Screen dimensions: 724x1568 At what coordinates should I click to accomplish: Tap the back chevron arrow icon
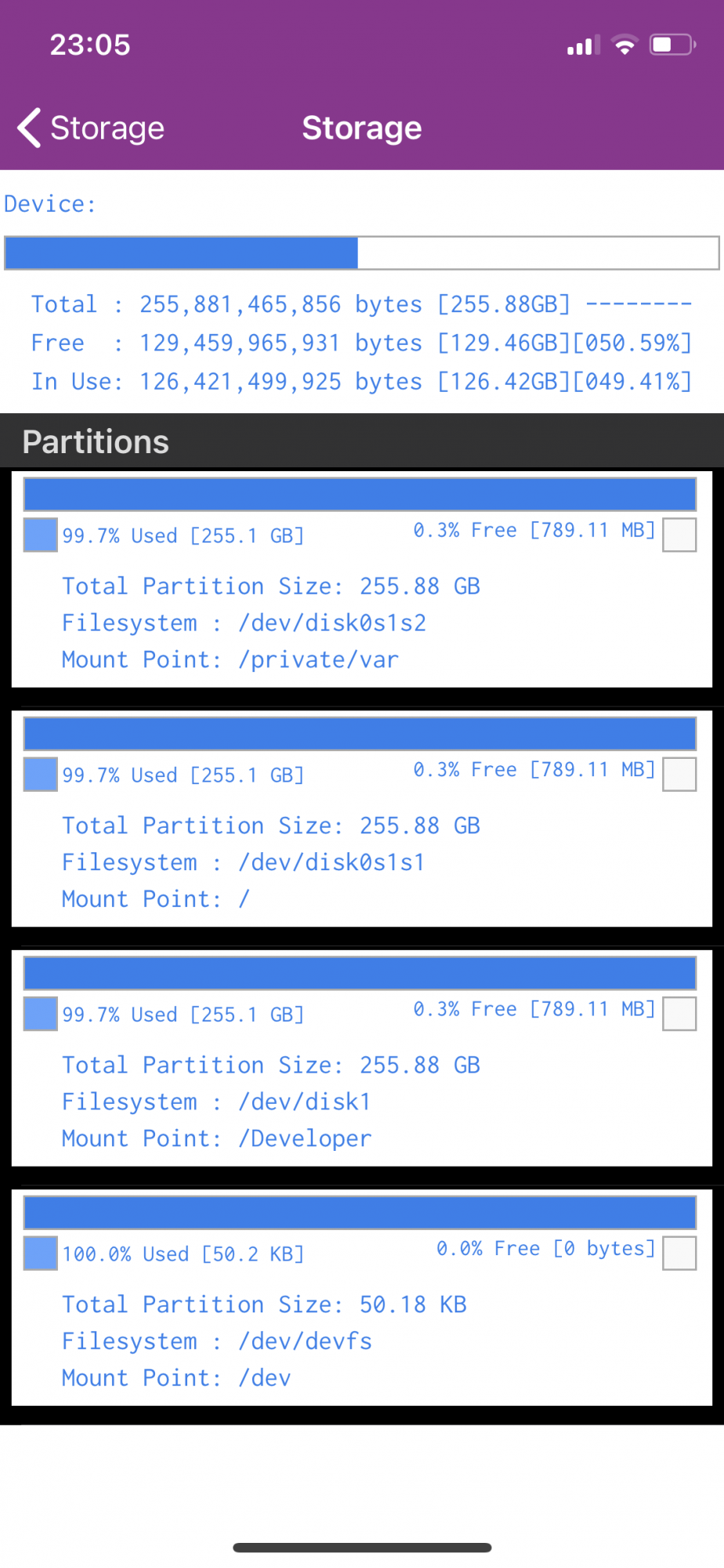pos(30,128)
